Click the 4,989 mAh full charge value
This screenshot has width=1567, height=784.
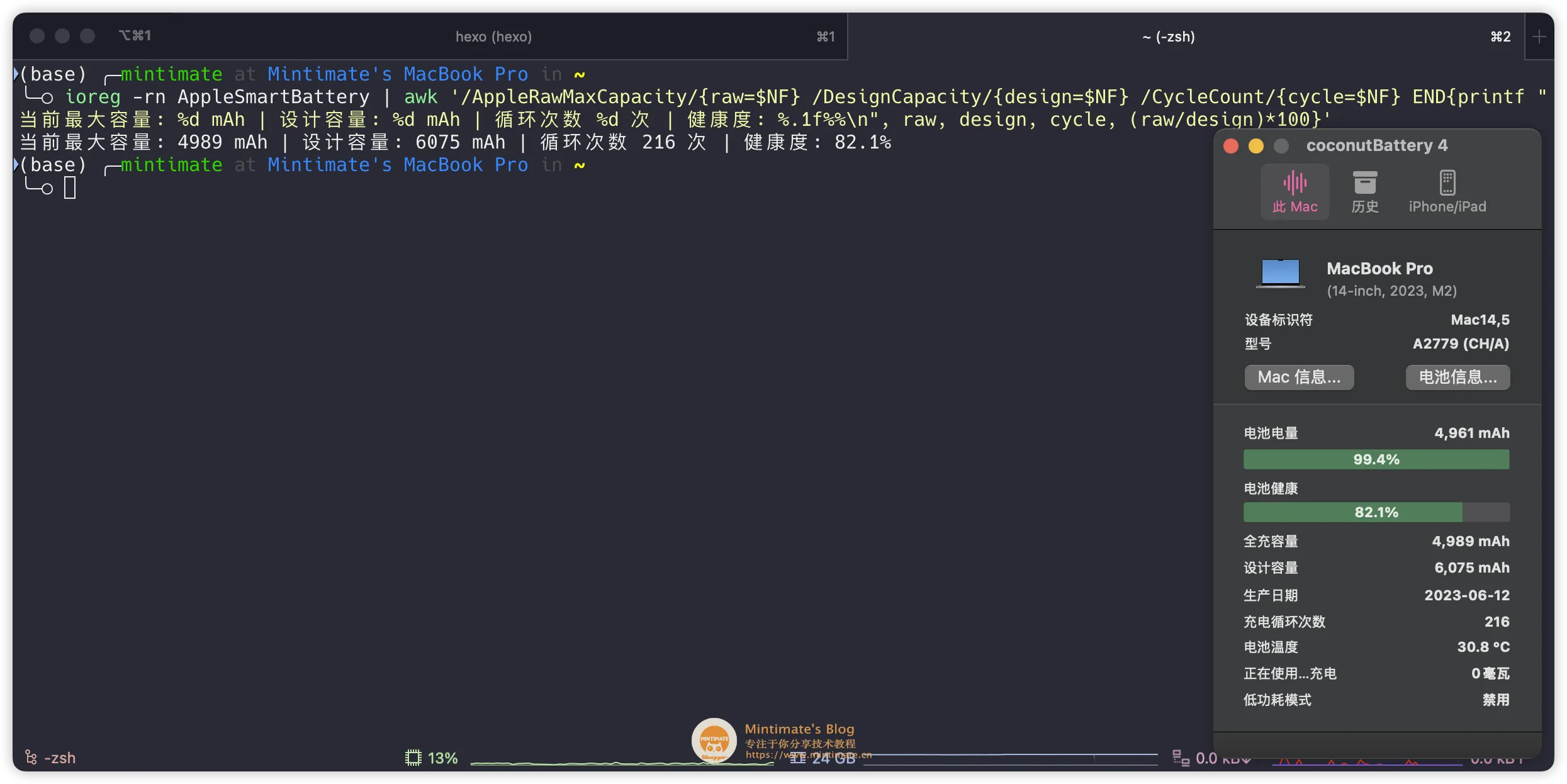1470,541
